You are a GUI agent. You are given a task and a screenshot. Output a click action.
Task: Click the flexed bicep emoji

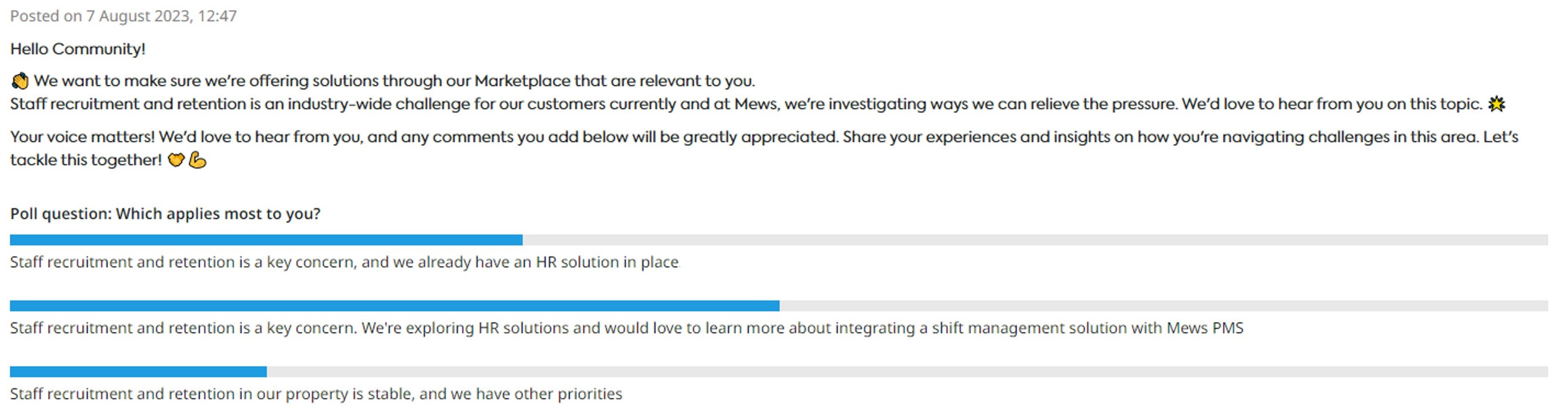click(197, 160)
